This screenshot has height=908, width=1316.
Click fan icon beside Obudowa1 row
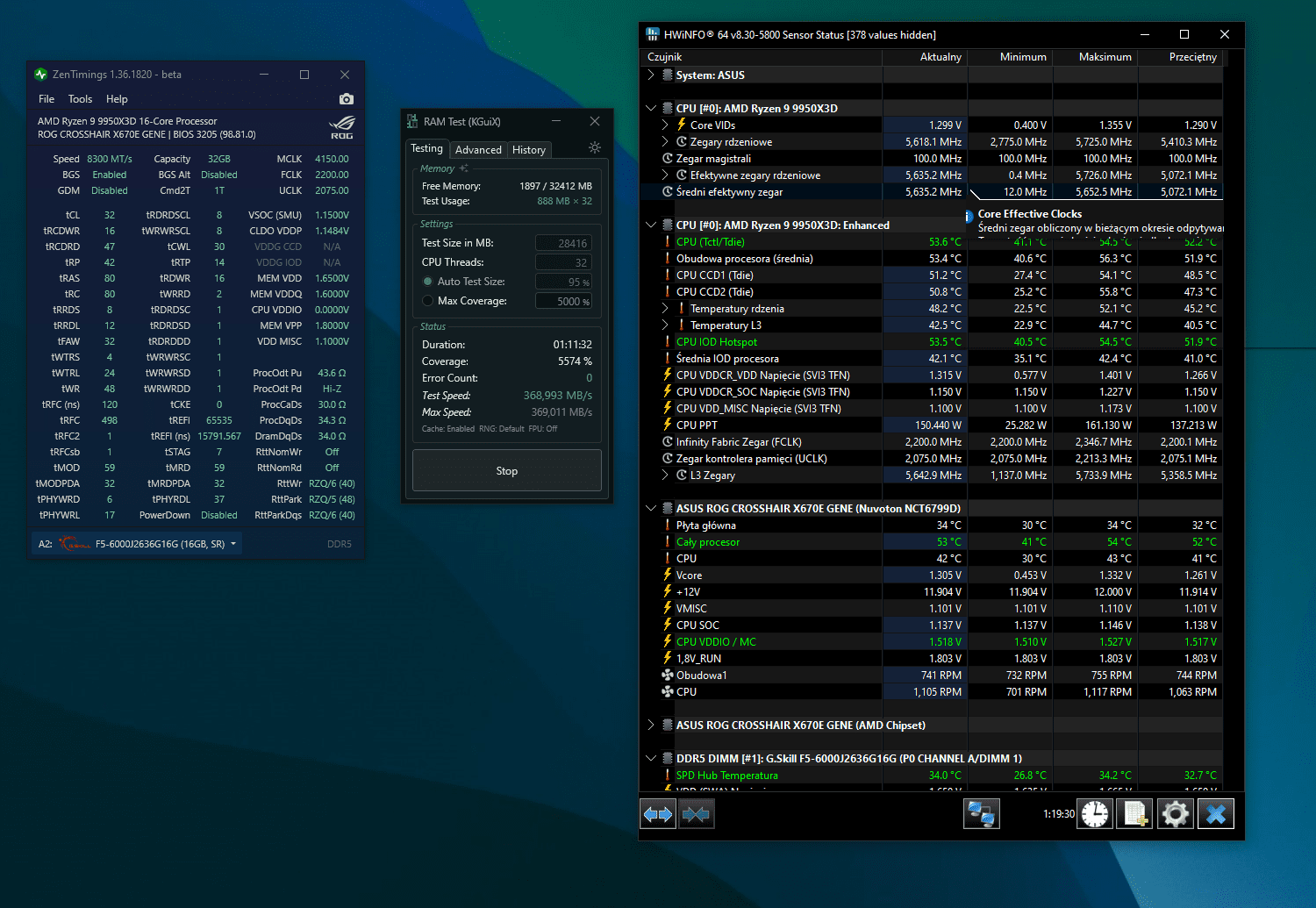point(668,676)
